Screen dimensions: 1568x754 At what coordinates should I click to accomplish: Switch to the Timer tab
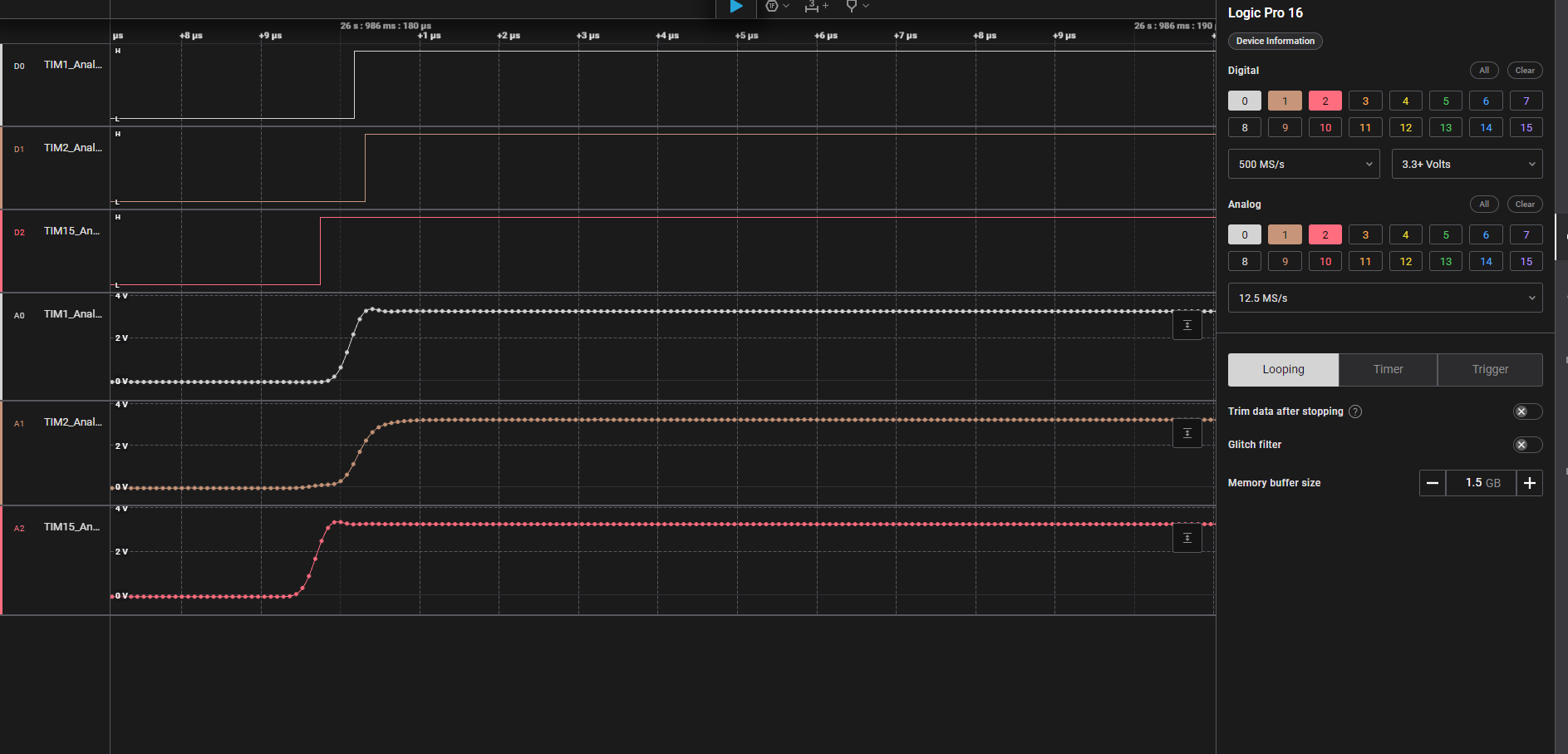pyautogui.click(x=1388, y=369)
